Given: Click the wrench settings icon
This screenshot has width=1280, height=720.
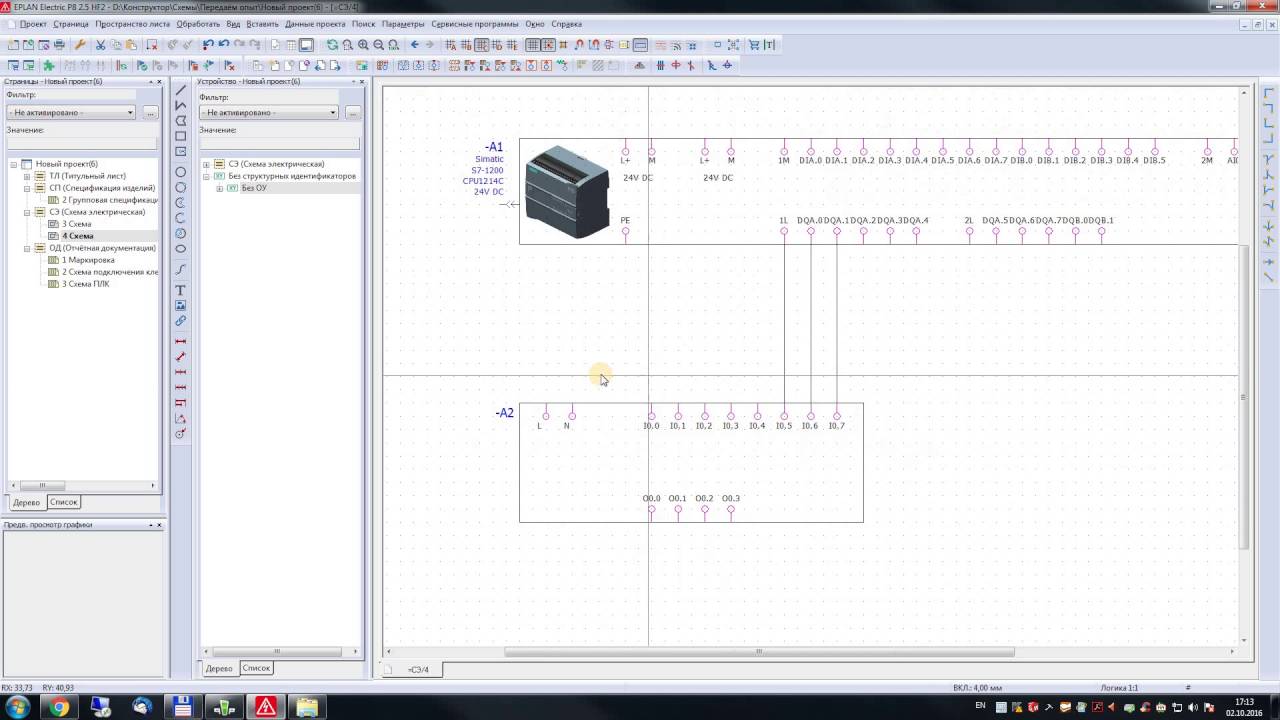Looking at the screenshot, I should [80, 45].
